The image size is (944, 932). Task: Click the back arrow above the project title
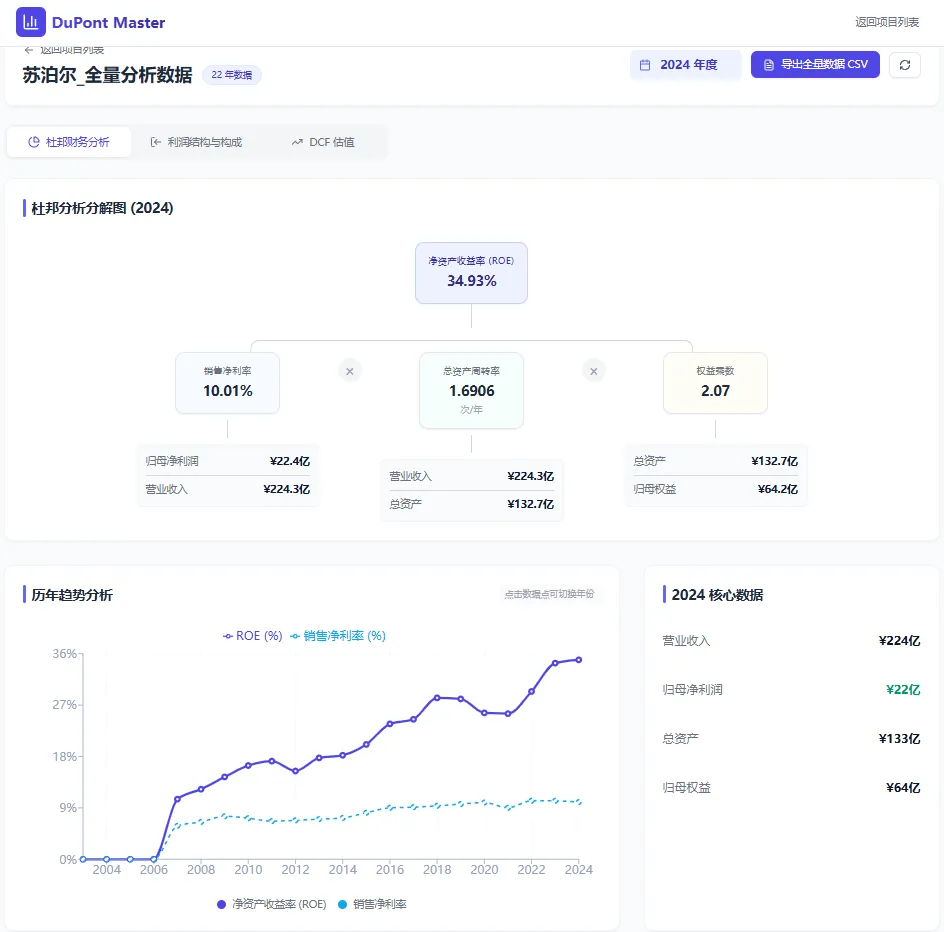click(x=29, y=50)
